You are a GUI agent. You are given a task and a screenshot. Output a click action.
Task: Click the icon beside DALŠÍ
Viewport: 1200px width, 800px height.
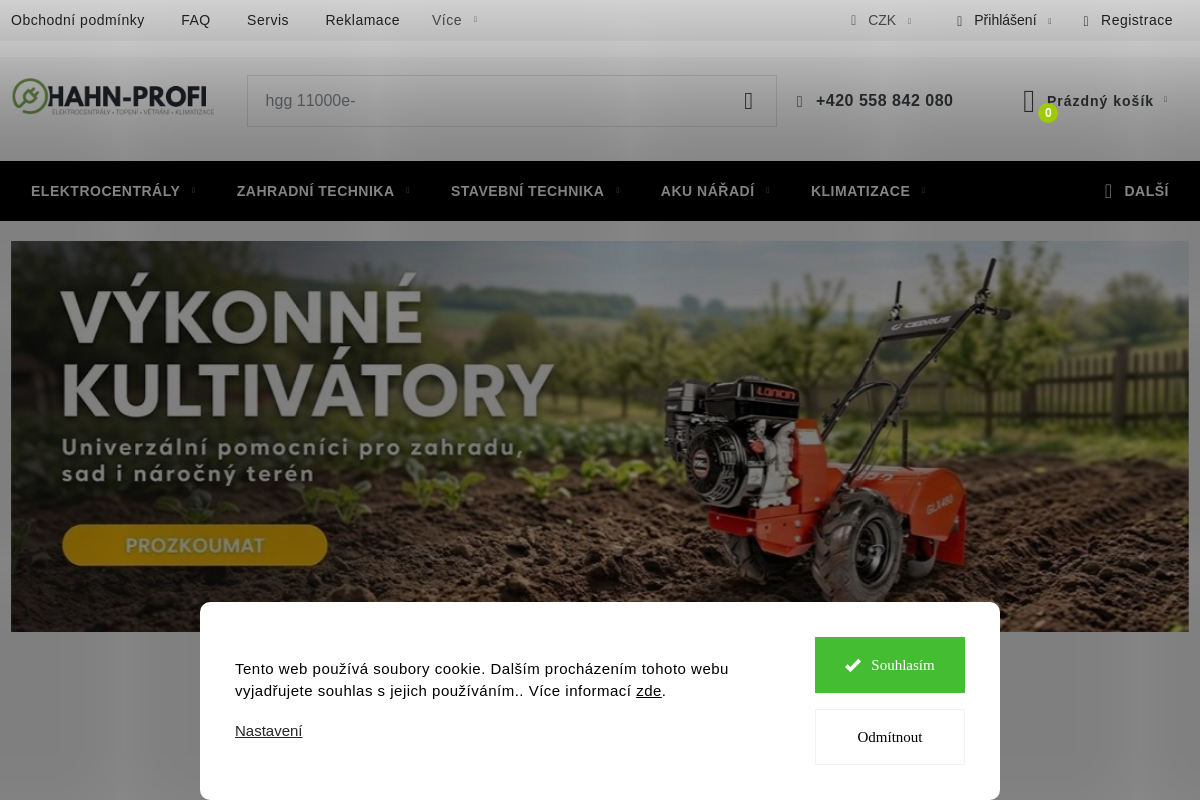[x=1108, y=191]
